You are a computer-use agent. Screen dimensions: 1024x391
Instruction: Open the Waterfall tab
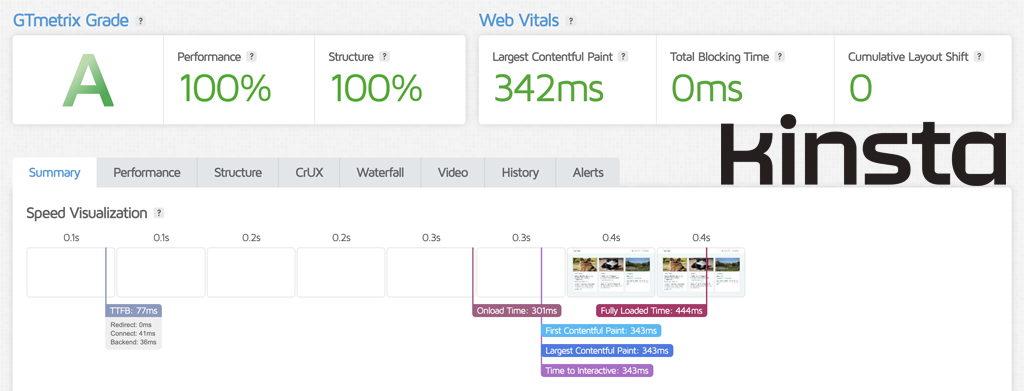click(380, 173)
